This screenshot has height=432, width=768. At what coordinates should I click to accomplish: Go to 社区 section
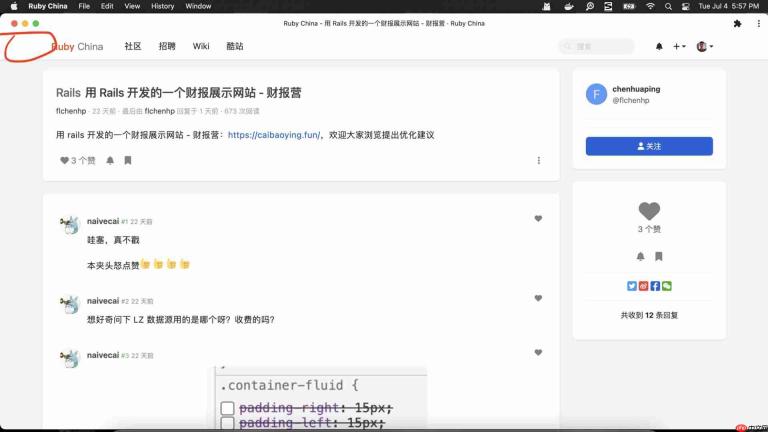(133, 46)
